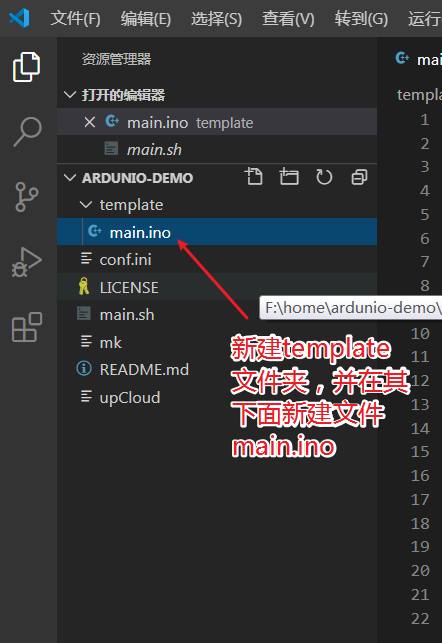This screenshot has width=442, height=643.
Task: Open the Search view icon
Action: coord(27,131)
